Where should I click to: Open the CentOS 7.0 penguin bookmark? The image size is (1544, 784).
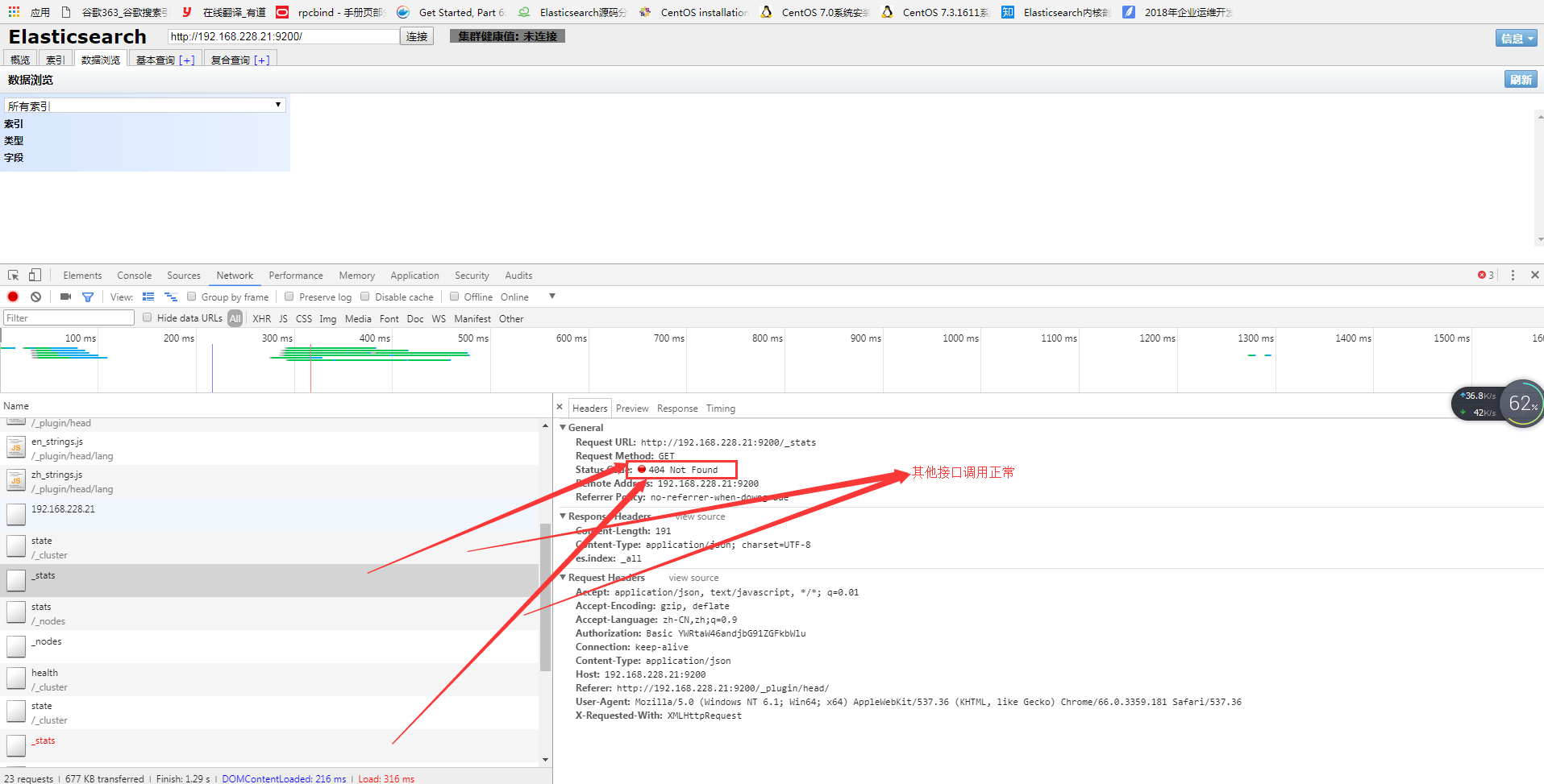[814, 12]
